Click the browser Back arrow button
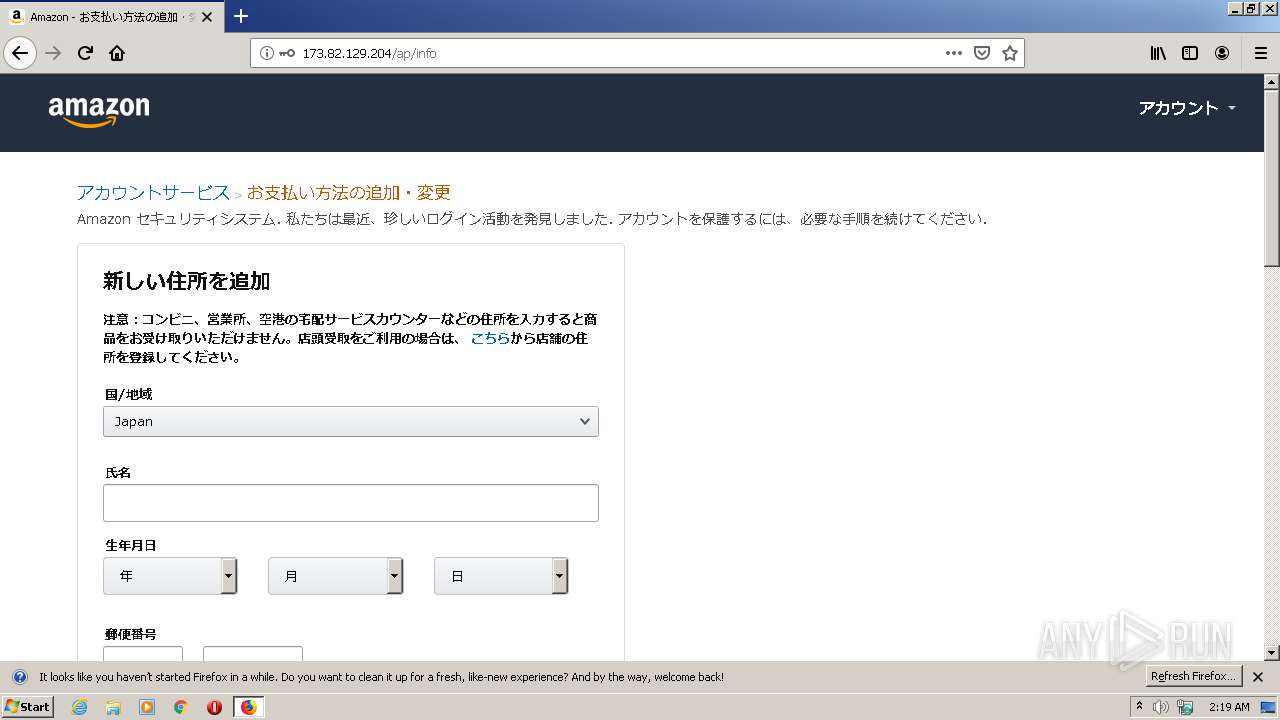The image size is (1280, 720). point(20,53)
